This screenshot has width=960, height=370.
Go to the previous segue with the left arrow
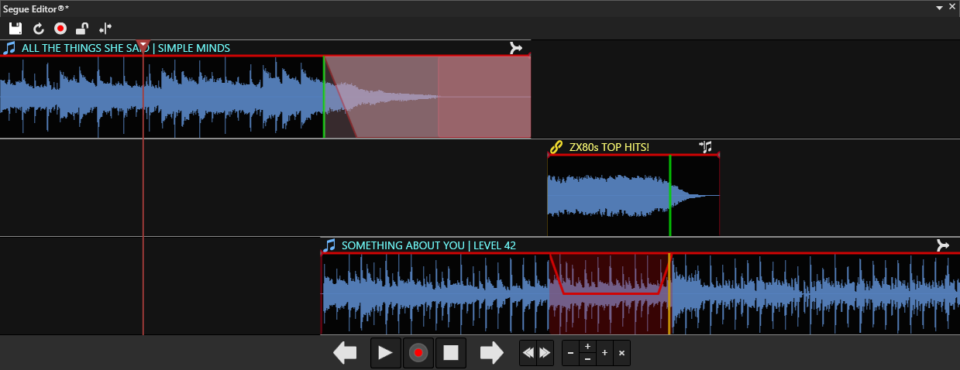345,353
